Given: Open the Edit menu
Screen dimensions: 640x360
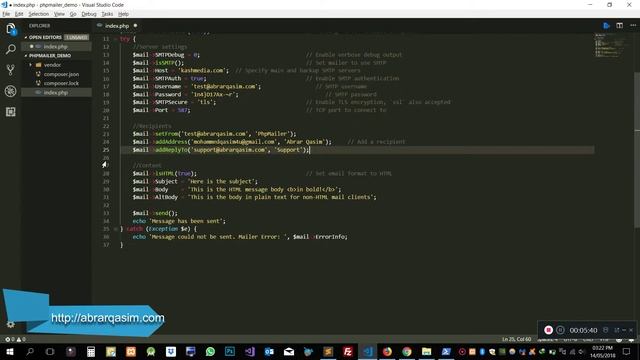Looking at the screenshot, I should [19, 14].
